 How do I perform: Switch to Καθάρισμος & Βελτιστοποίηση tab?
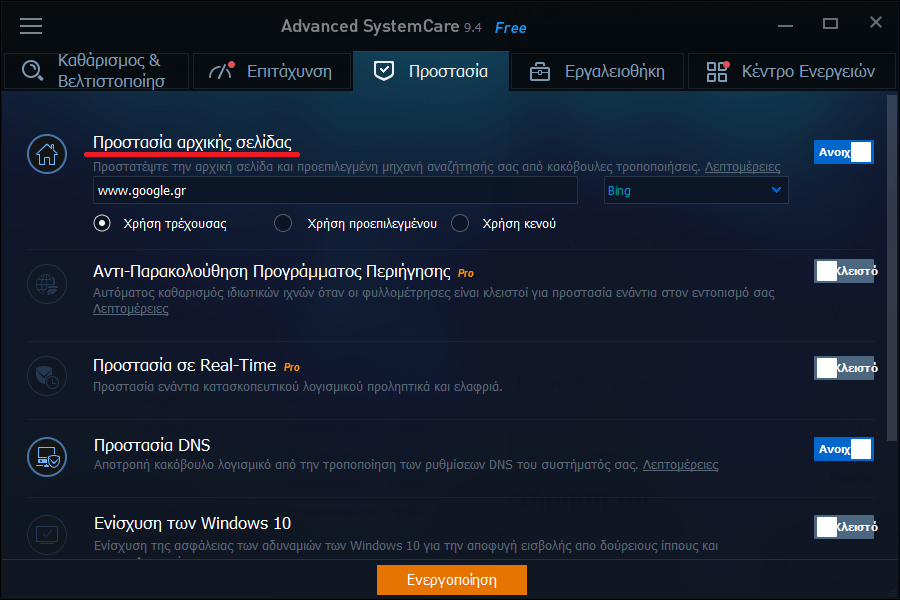[x=96, y=71]
